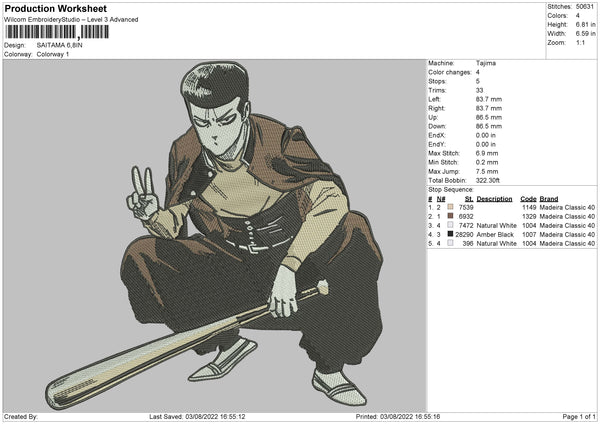Click the 'Stop Sequence:' heading

451,189
